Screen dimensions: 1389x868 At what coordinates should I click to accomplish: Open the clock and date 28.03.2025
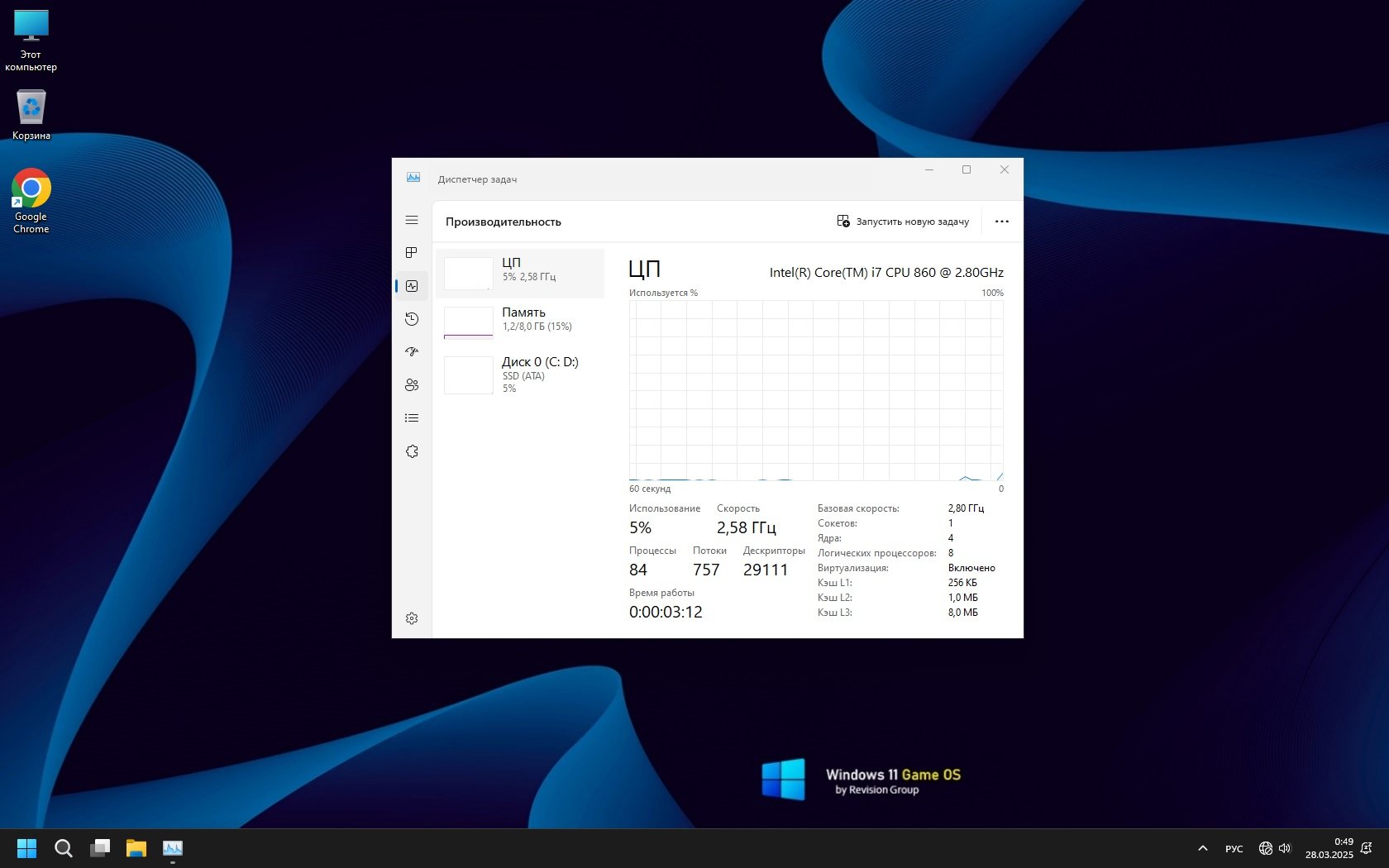(x=1329, y=848)
